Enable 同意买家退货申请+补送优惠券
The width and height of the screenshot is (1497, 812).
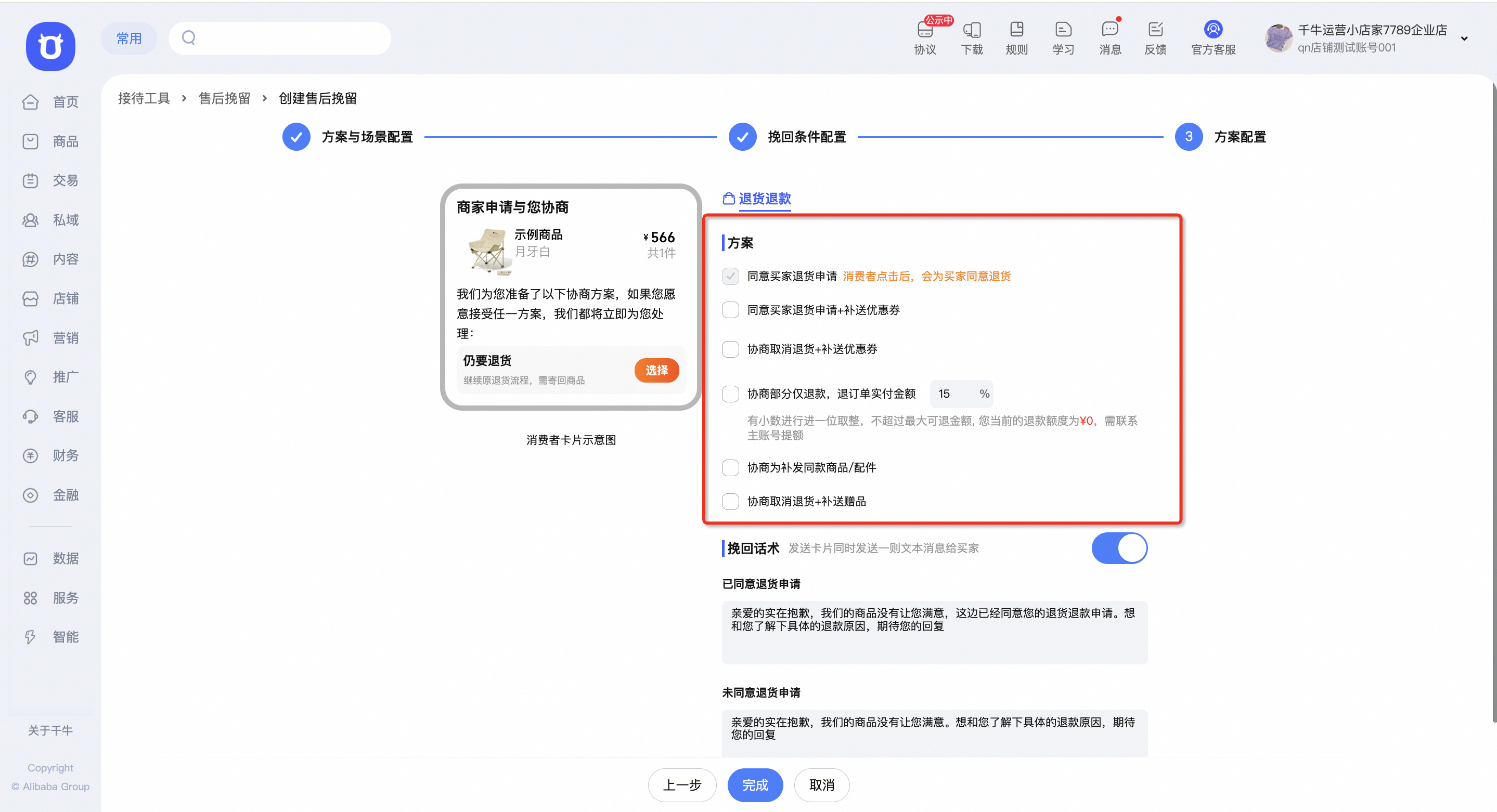(x=730, y=310)
